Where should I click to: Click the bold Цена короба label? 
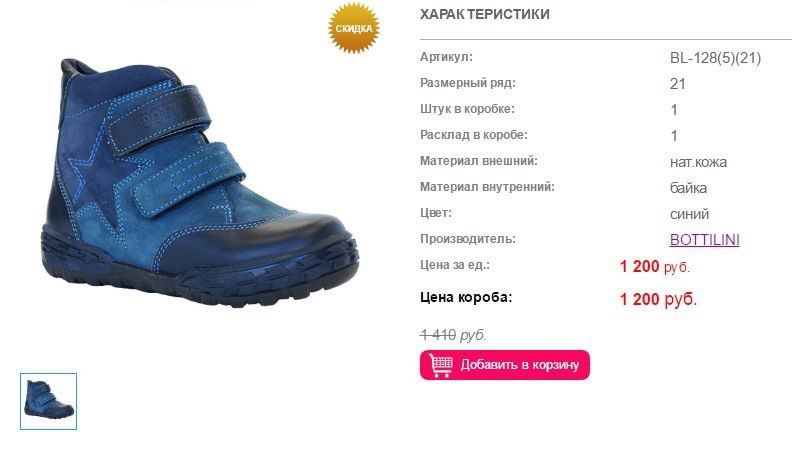pos(466,297)
